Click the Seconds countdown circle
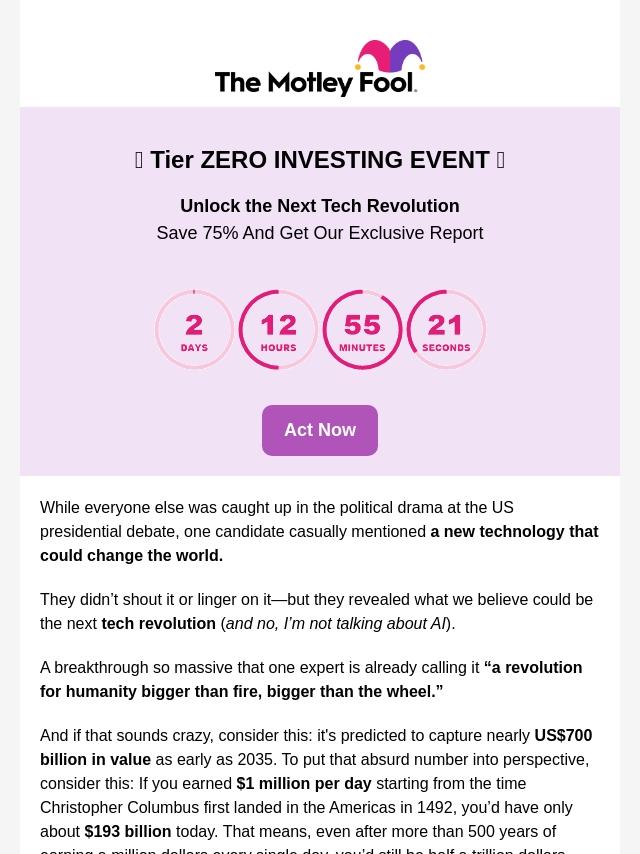The height and width of the screenshot is (854, 640). coord(446,330)
